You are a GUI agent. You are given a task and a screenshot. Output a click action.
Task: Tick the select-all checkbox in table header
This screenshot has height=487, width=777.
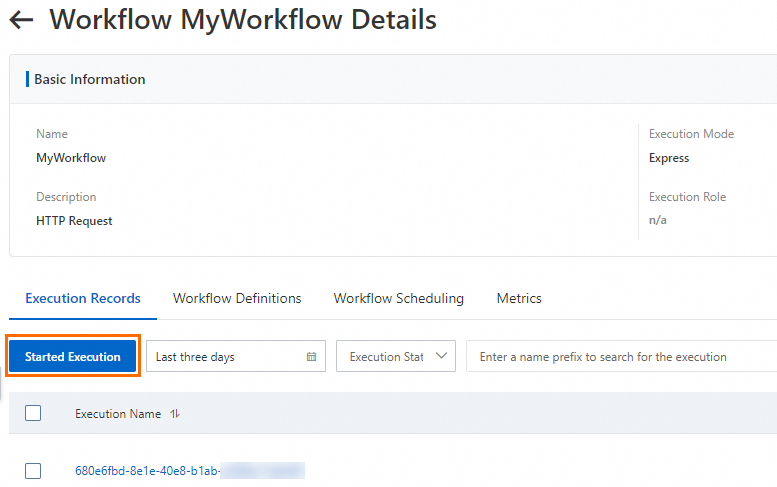click(33, 413)
